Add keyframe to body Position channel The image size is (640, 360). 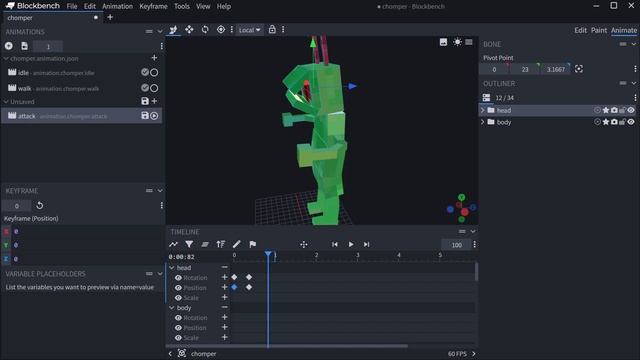pyautogui.click(x=224, y=327)
